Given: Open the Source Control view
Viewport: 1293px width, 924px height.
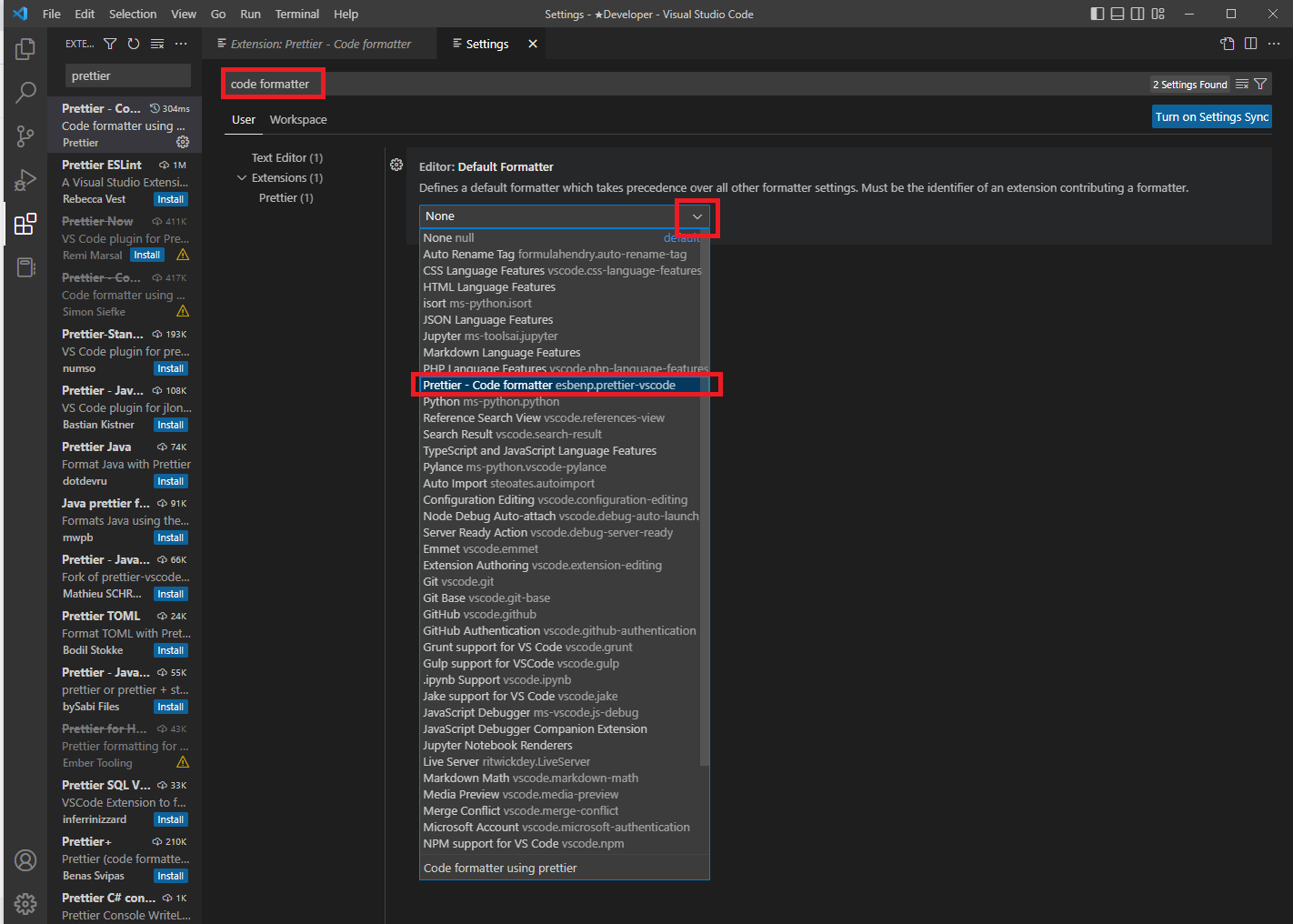Looking at the screenshot, I should click(25, 136).
